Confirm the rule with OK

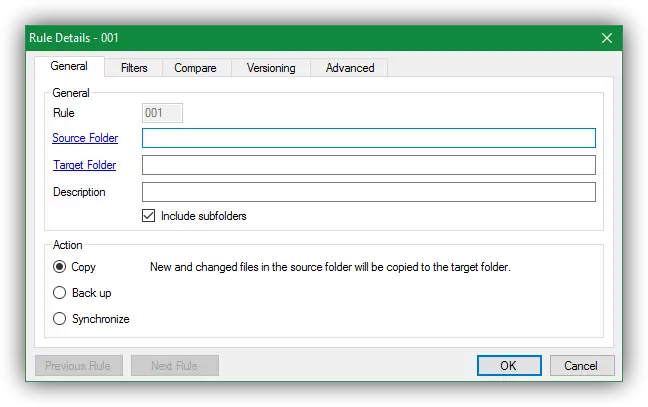click(x=509, y=366)
